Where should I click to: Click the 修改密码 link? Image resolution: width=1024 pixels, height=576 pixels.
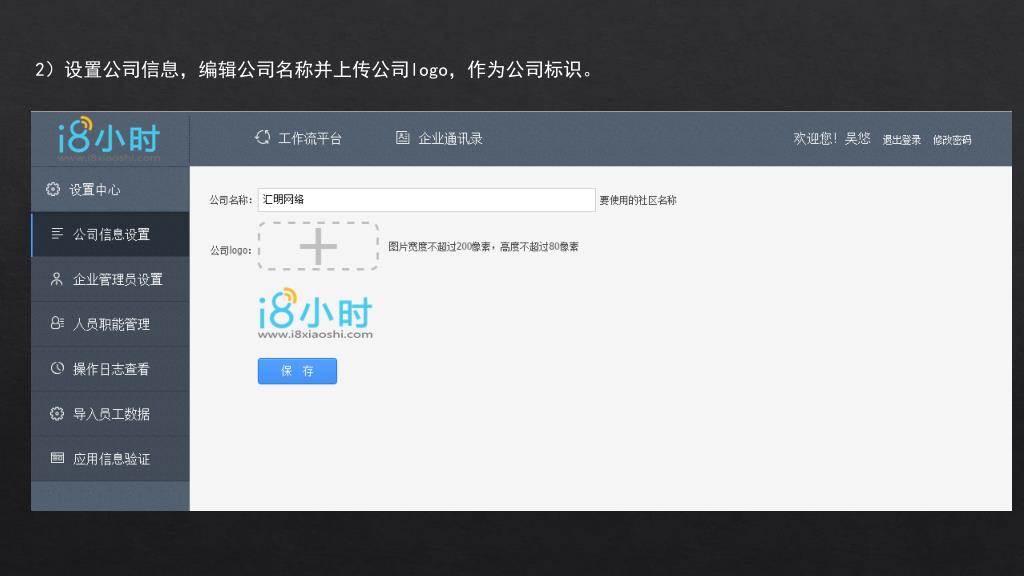(952, 140)
